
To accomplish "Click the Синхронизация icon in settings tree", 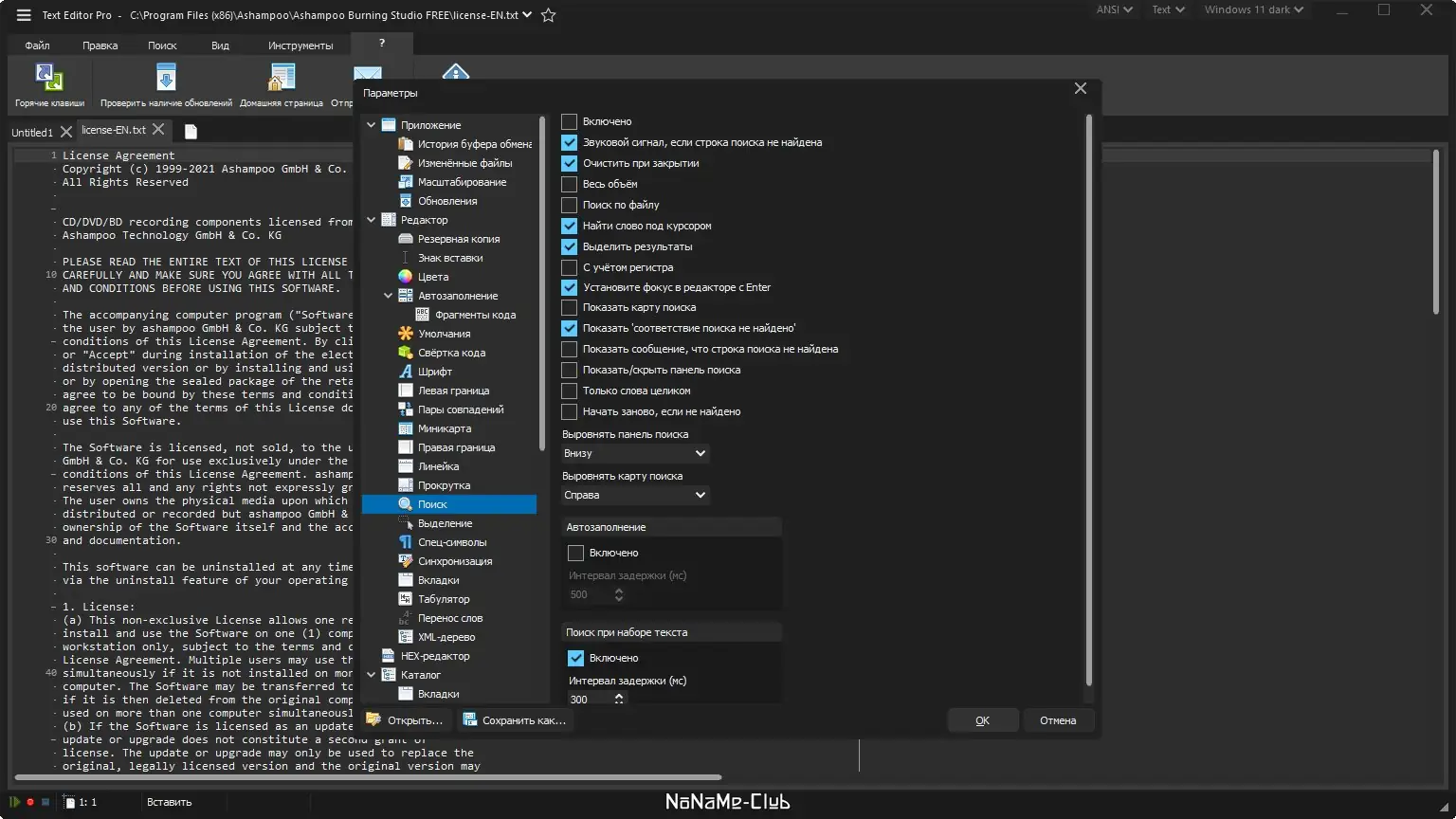I will click(406, 561).
